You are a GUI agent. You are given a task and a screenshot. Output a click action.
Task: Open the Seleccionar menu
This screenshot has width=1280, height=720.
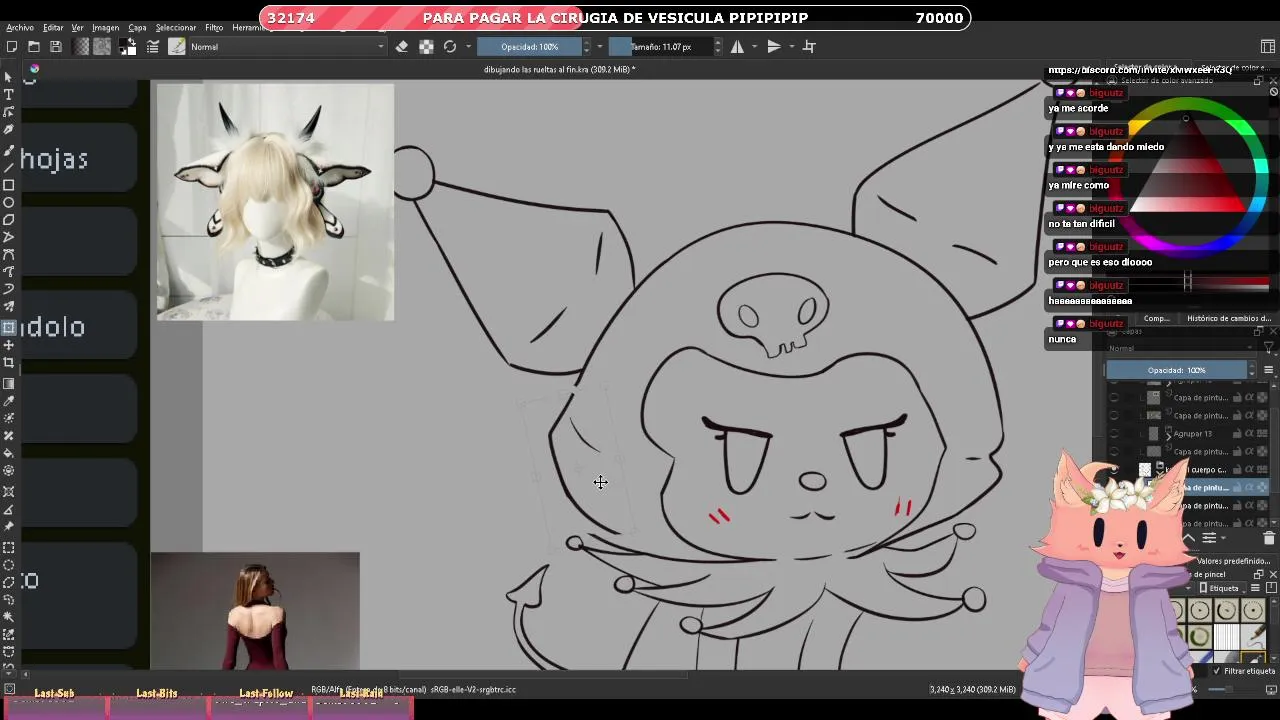(x=176, y=28)
